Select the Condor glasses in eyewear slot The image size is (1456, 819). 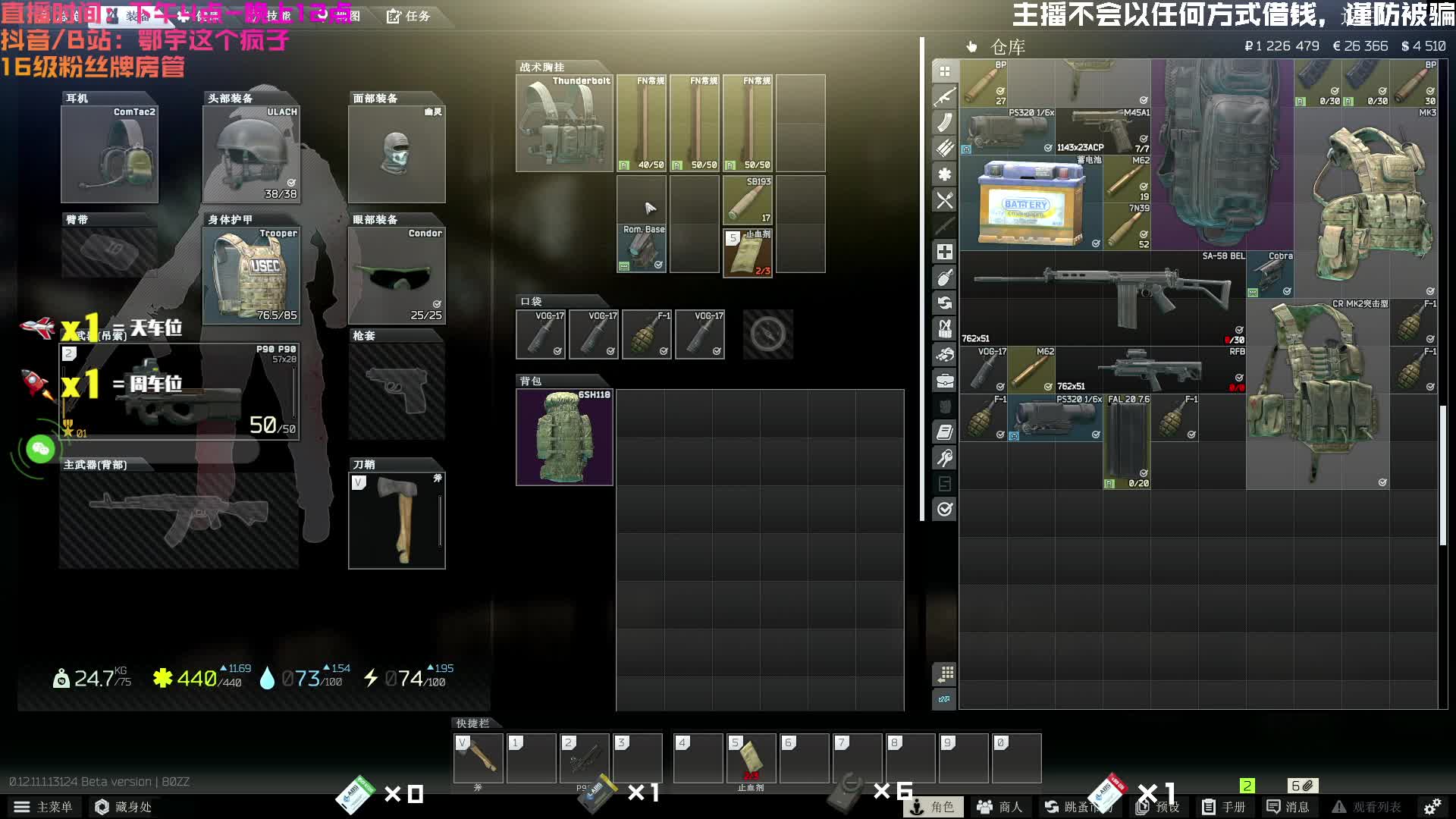(x=397, y=275)
